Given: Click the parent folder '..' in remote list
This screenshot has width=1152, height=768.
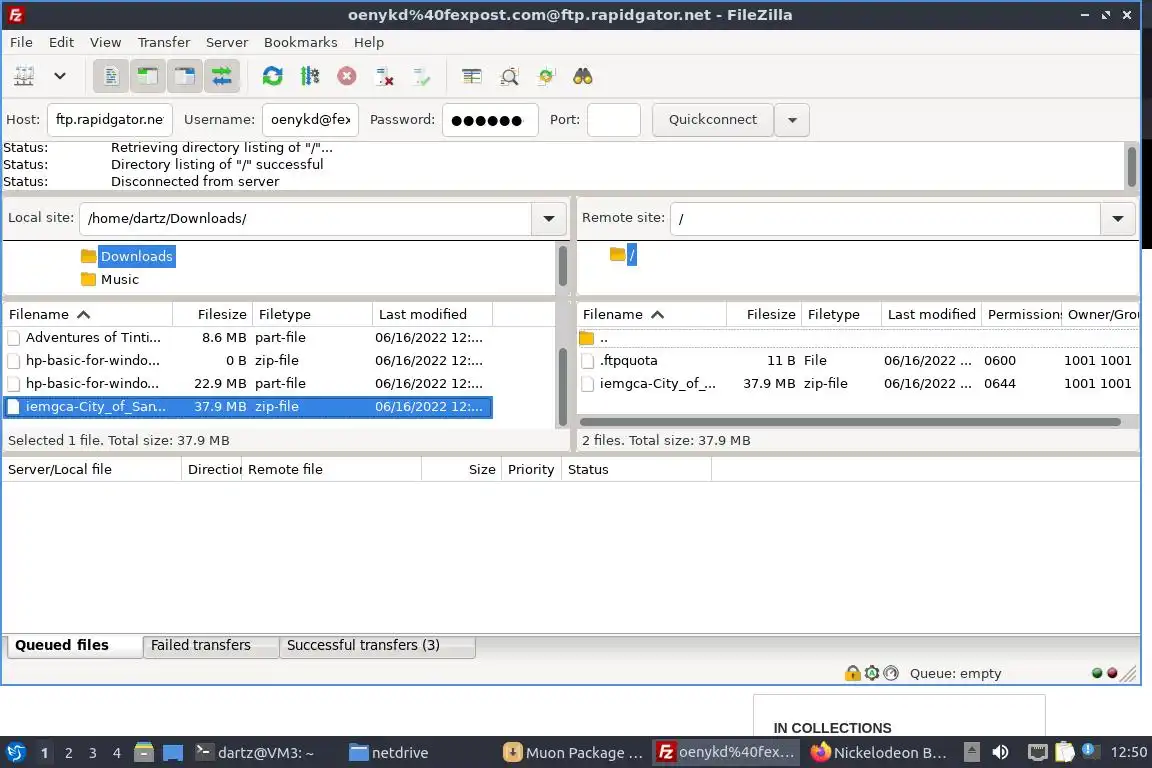Looking at the screenshot, I should (858, 338).
